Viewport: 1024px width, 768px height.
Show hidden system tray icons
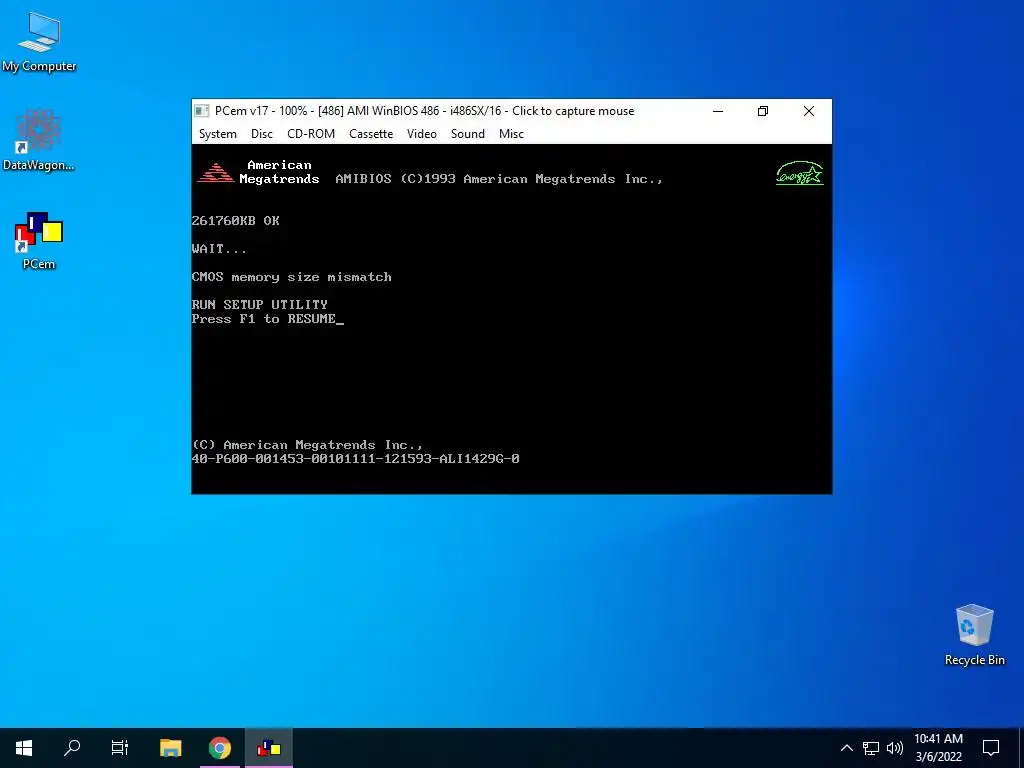(846, 748)
